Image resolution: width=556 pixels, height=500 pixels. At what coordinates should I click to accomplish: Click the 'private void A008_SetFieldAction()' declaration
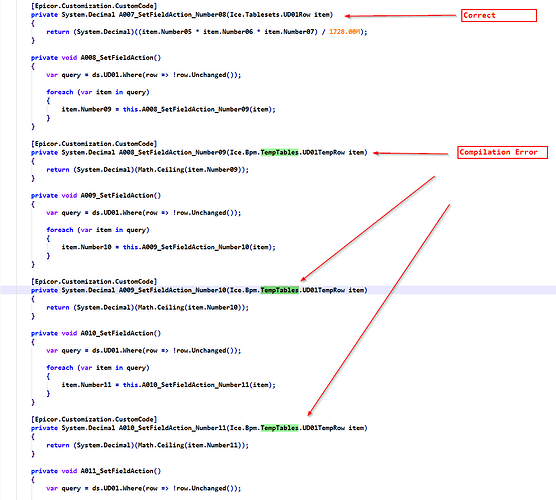coord(96,58)
